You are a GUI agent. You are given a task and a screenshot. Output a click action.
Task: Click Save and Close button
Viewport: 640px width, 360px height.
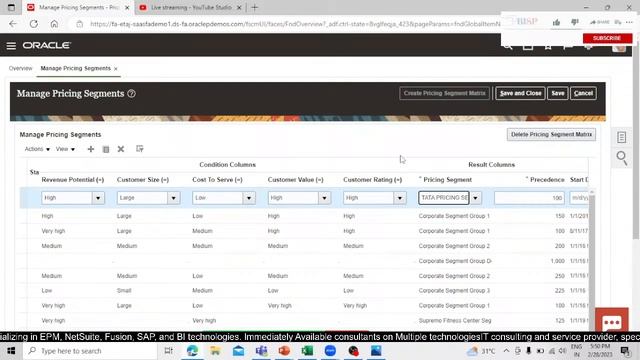pyautogui.click(x=520, y=93)
